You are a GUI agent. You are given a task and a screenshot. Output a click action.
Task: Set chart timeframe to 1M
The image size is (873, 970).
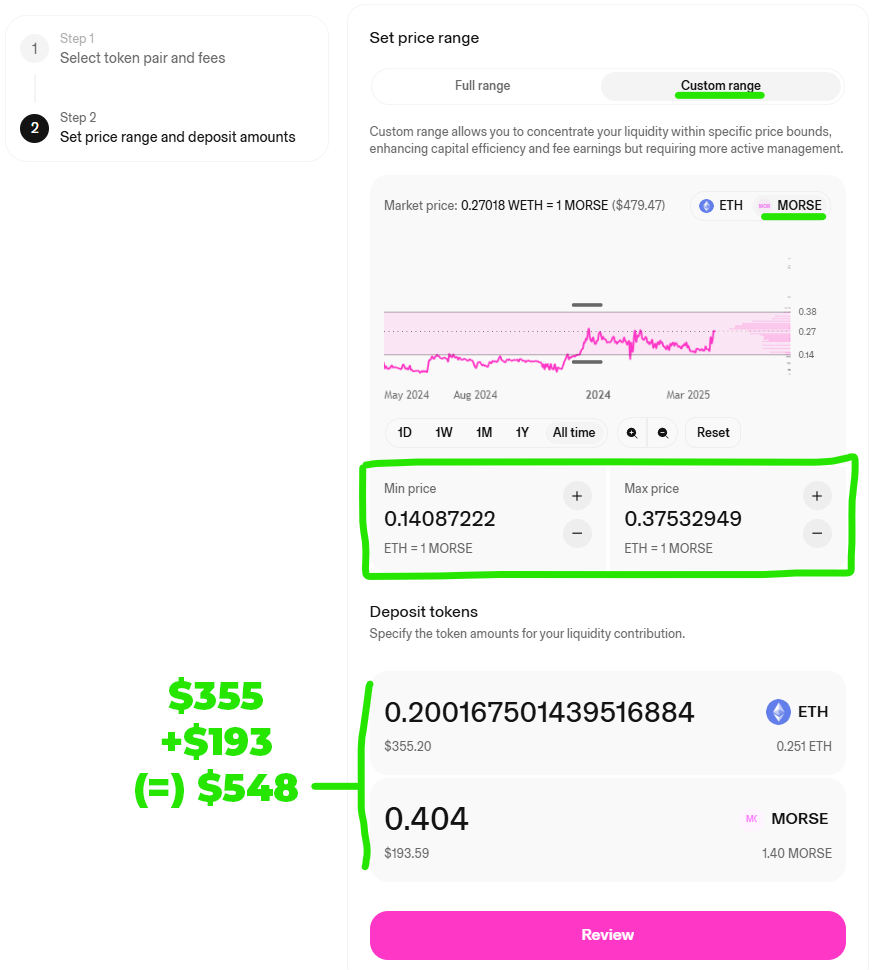click(x=484, y=433)
